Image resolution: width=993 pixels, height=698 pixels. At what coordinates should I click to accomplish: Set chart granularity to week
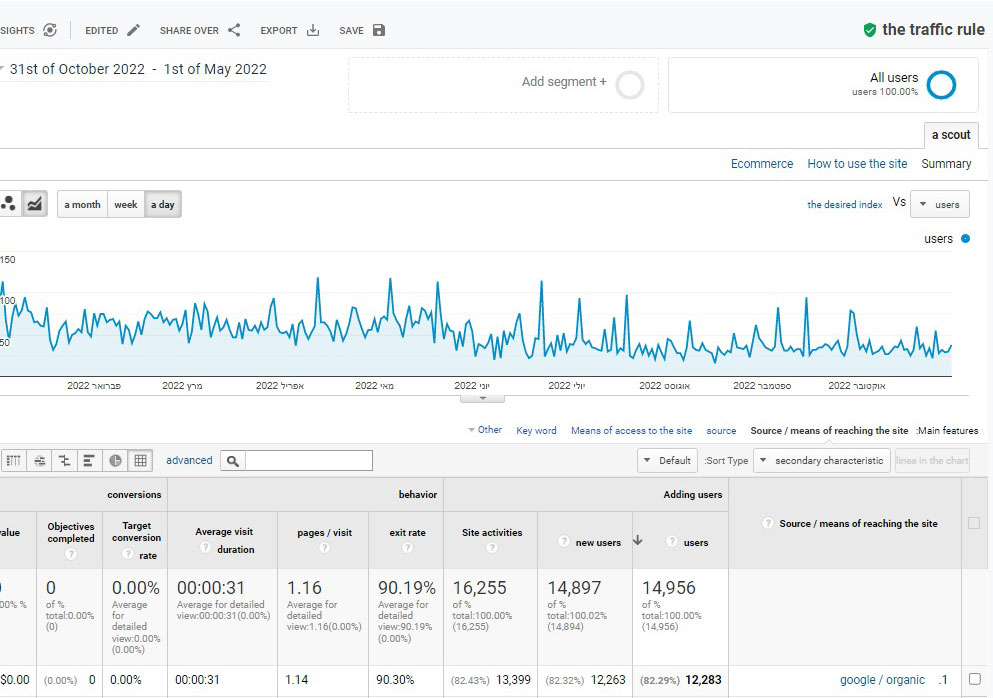tap(126, 204)
